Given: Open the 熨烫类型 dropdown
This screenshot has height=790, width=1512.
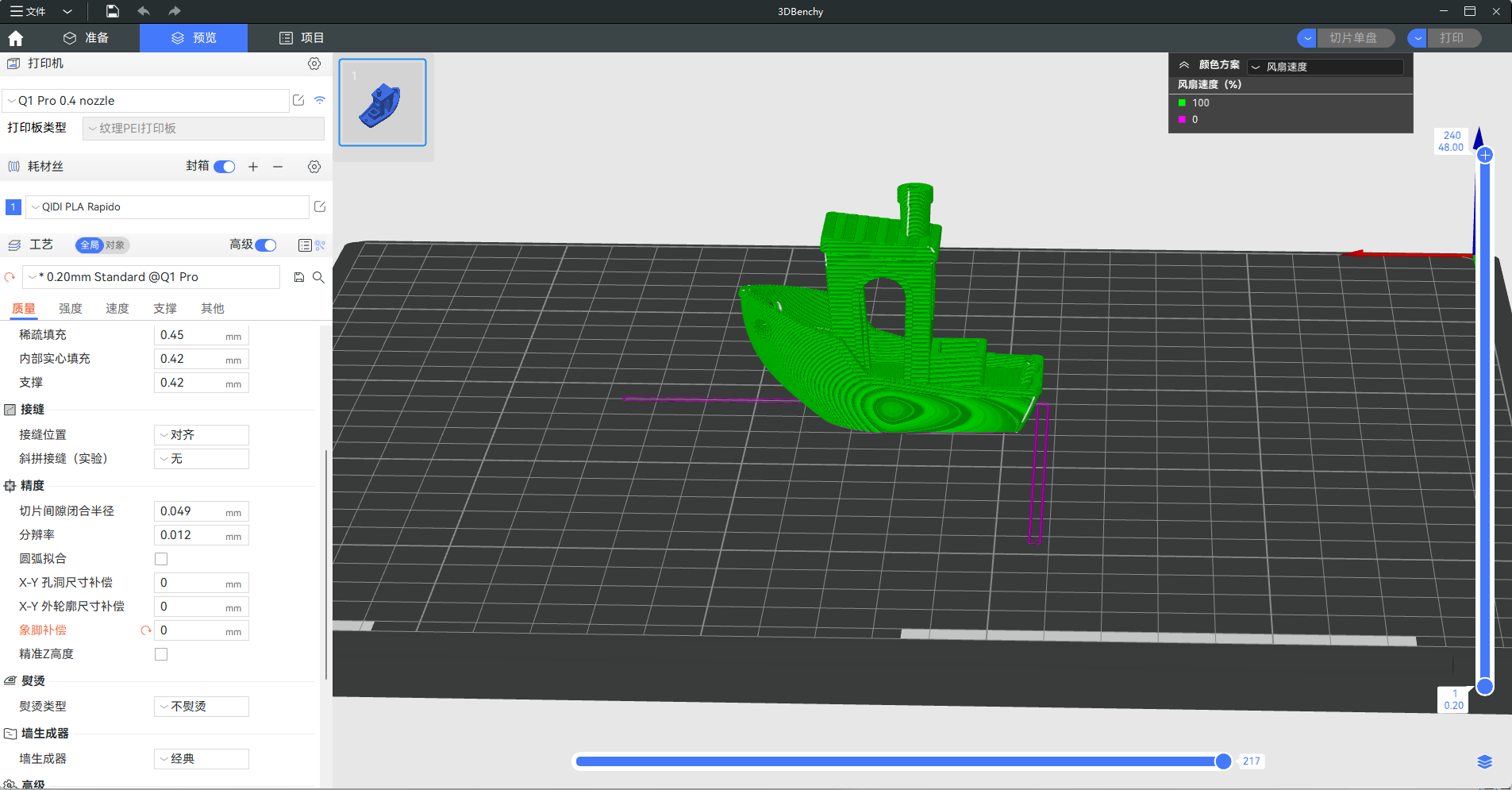Looking at the screenshot, I should [202, 707].
